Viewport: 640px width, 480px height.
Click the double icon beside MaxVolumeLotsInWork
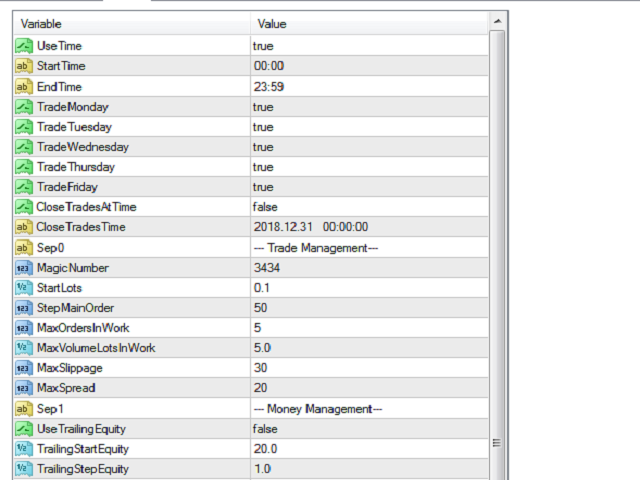point(24,348)
